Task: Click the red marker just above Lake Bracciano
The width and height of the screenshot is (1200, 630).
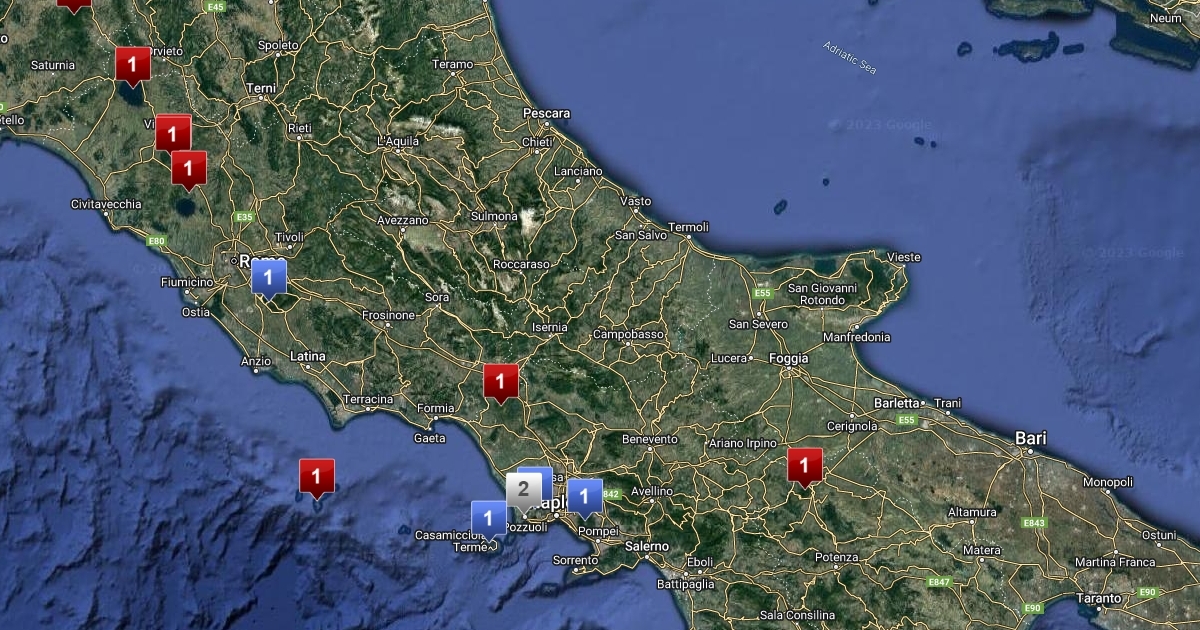Action: click(188, 168)
